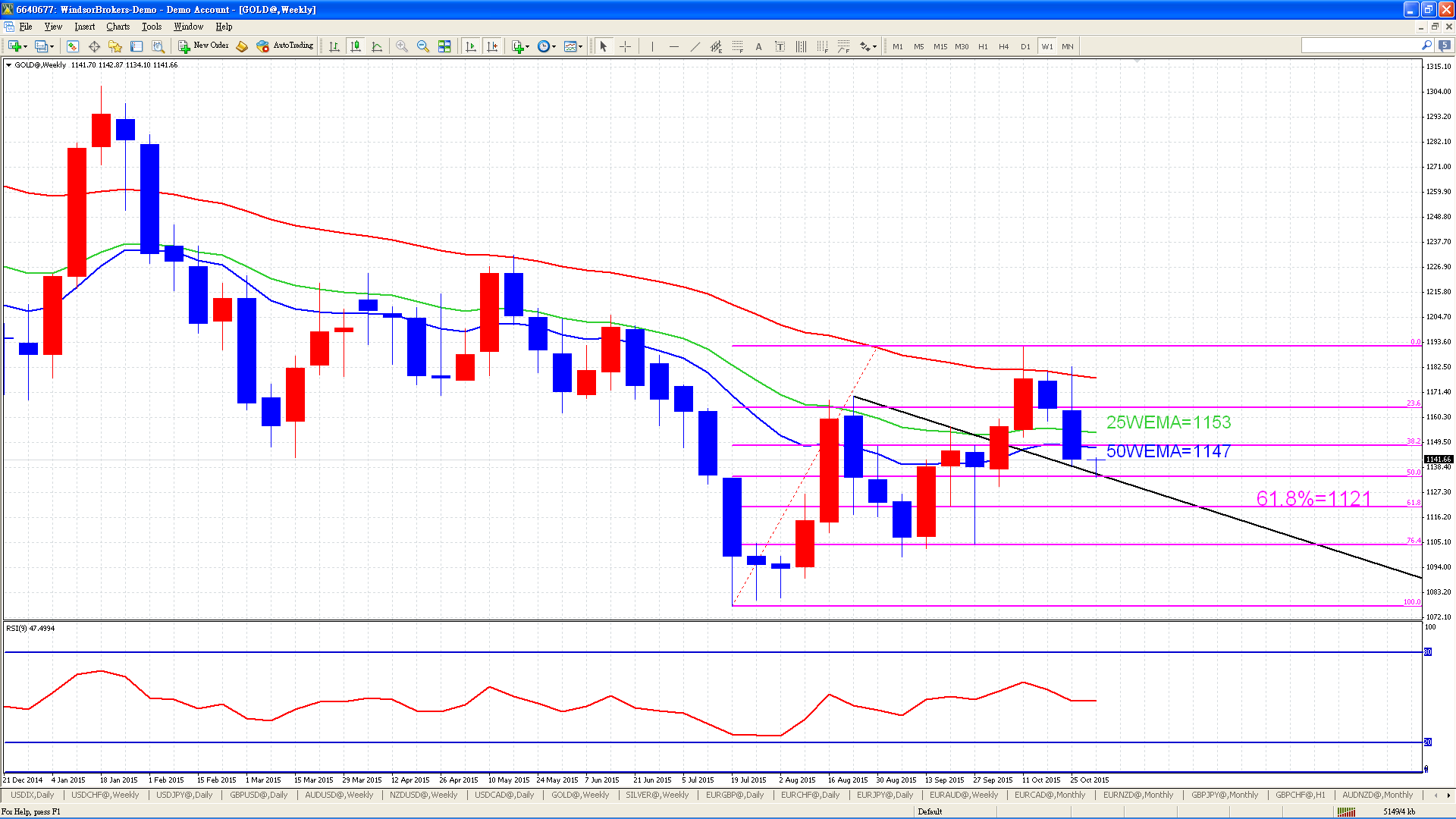Click the Zoom Out magnifier icon
This screenshot has height=819, width=1456.
coord(423,46)
